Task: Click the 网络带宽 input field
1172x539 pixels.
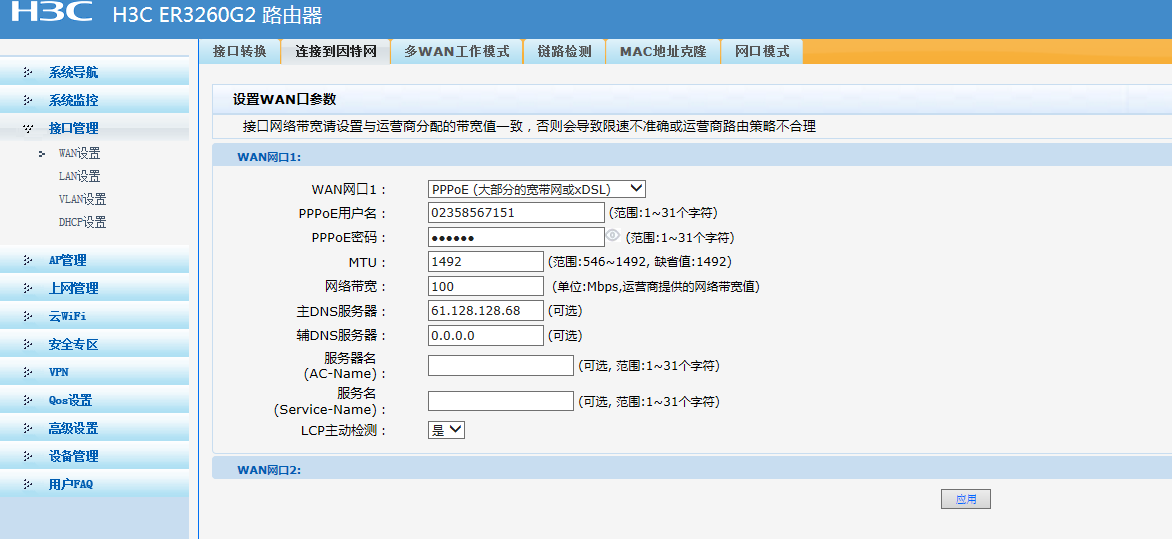Action: pyautogui.click(x=486, y=286)
